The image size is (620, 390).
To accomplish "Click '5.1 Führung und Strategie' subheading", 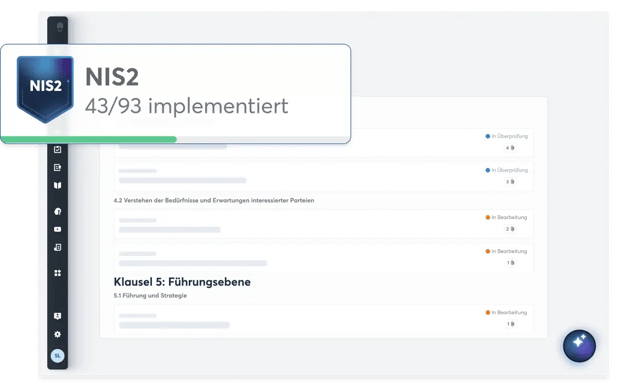I will pyautogui.click(x=150, y=295).
